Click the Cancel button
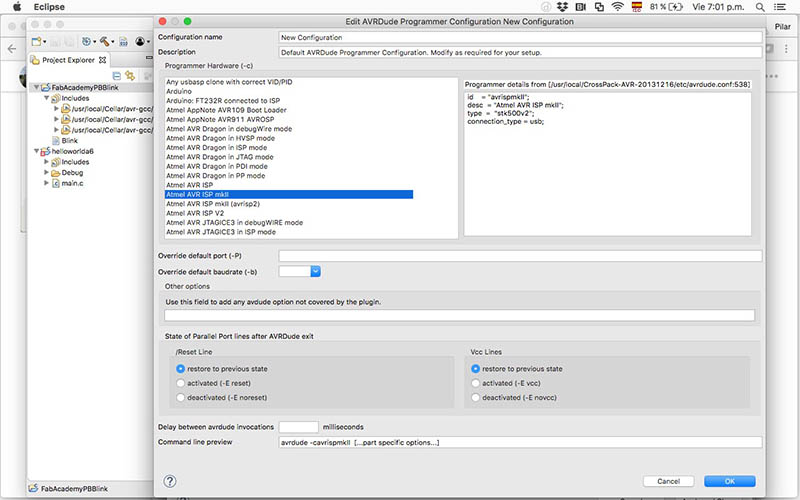 [668, 481]
